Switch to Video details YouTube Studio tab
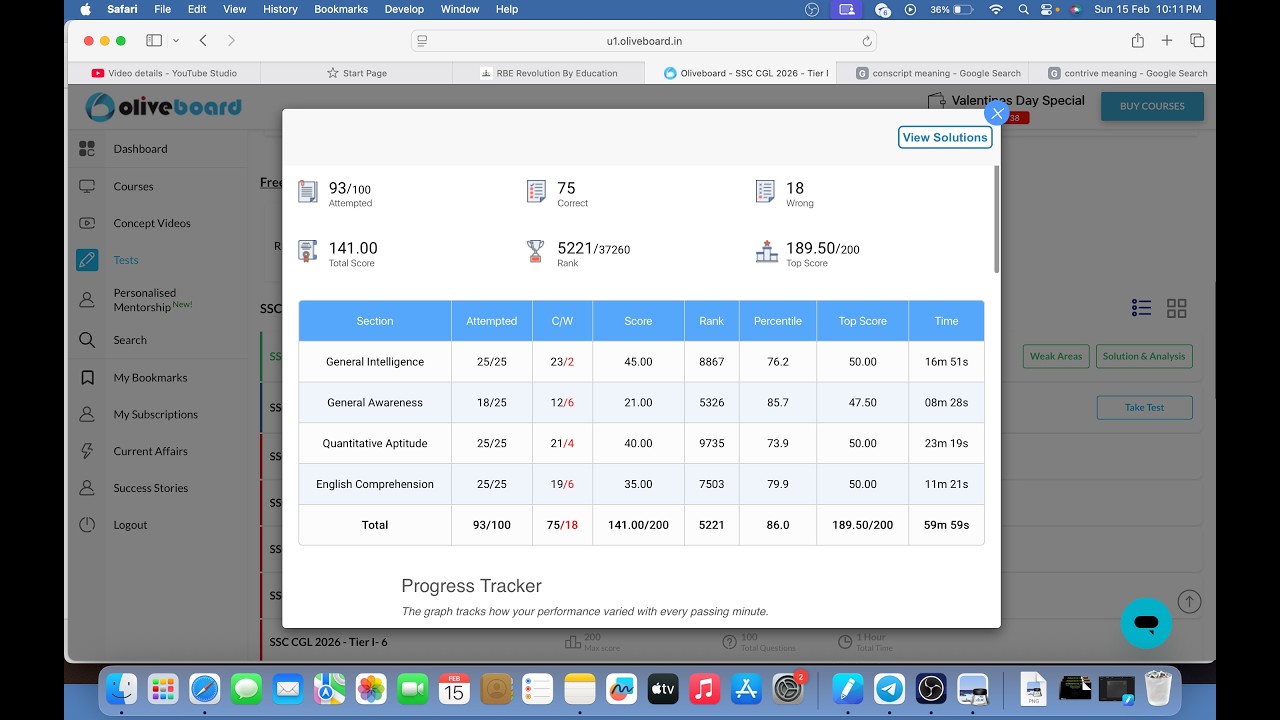The image size is (1280, 720). pos(165,73)
